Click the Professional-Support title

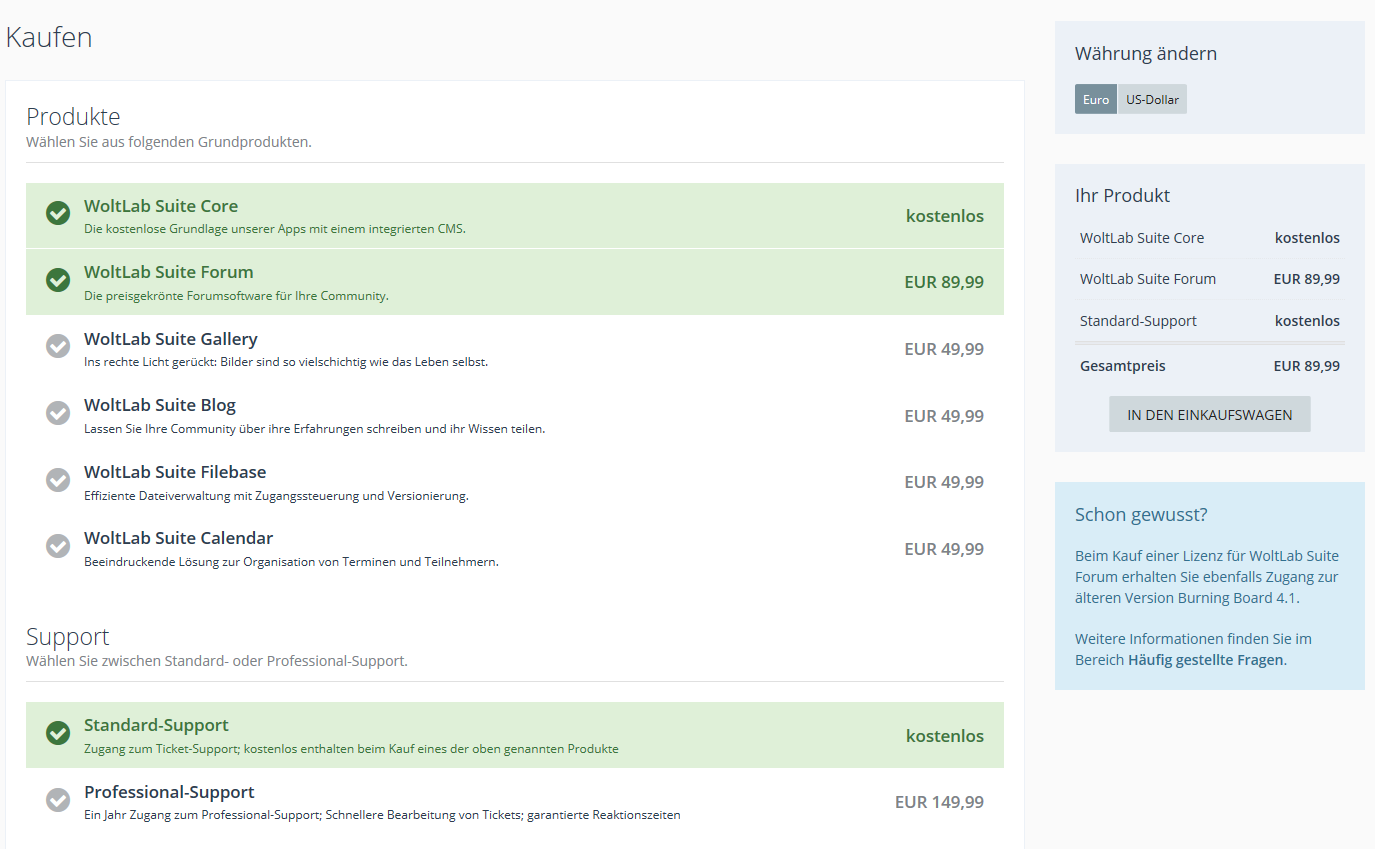pyautogui.click(x=169, y=792)
